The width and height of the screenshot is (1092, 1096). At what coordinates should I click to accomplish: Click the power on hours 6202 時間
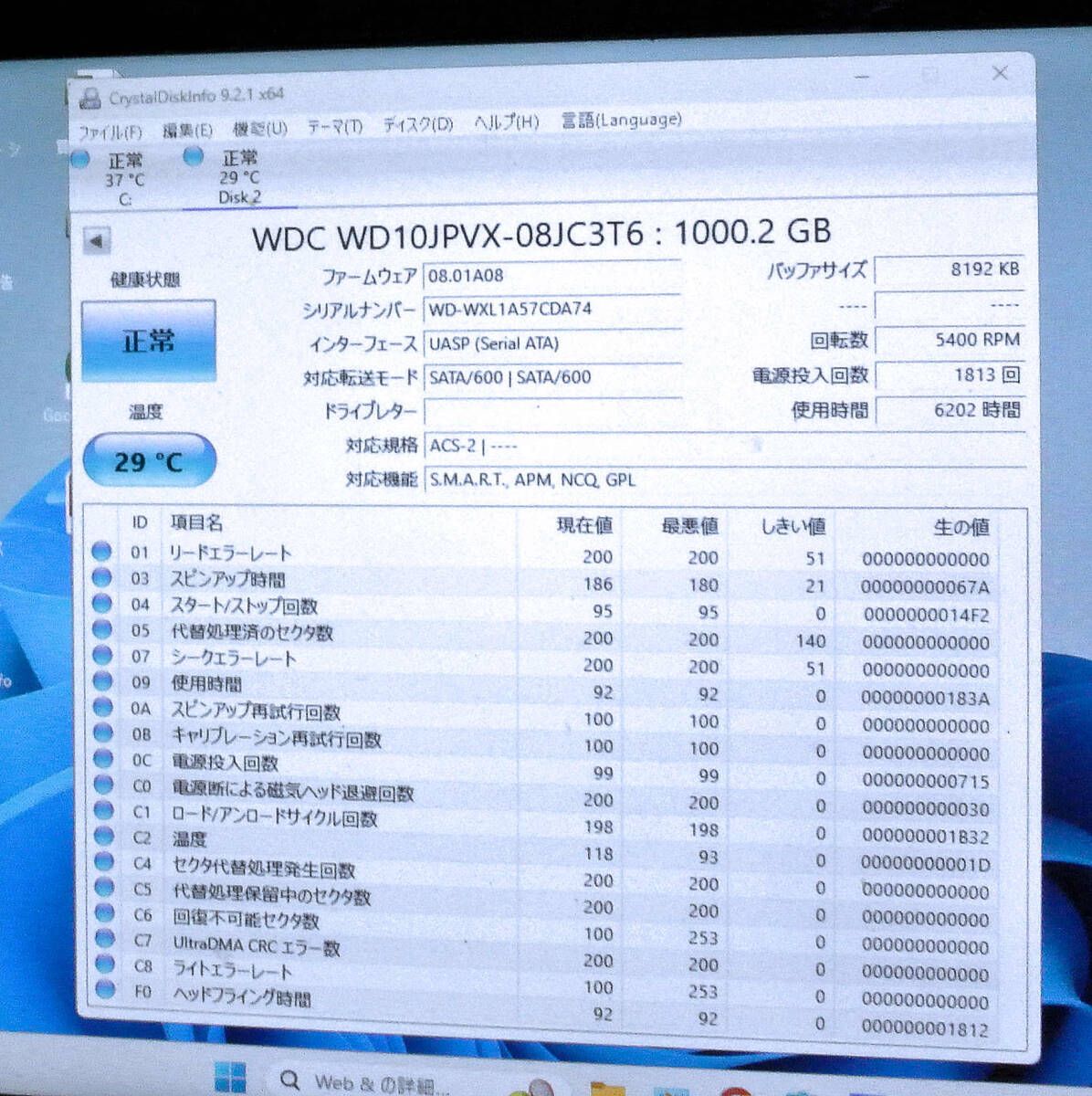click(949, 410)
